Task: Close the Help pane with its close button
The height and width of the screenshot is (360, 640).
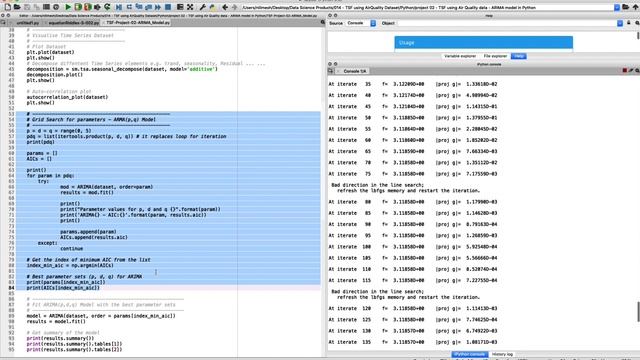Action: [x=330, y=16]
